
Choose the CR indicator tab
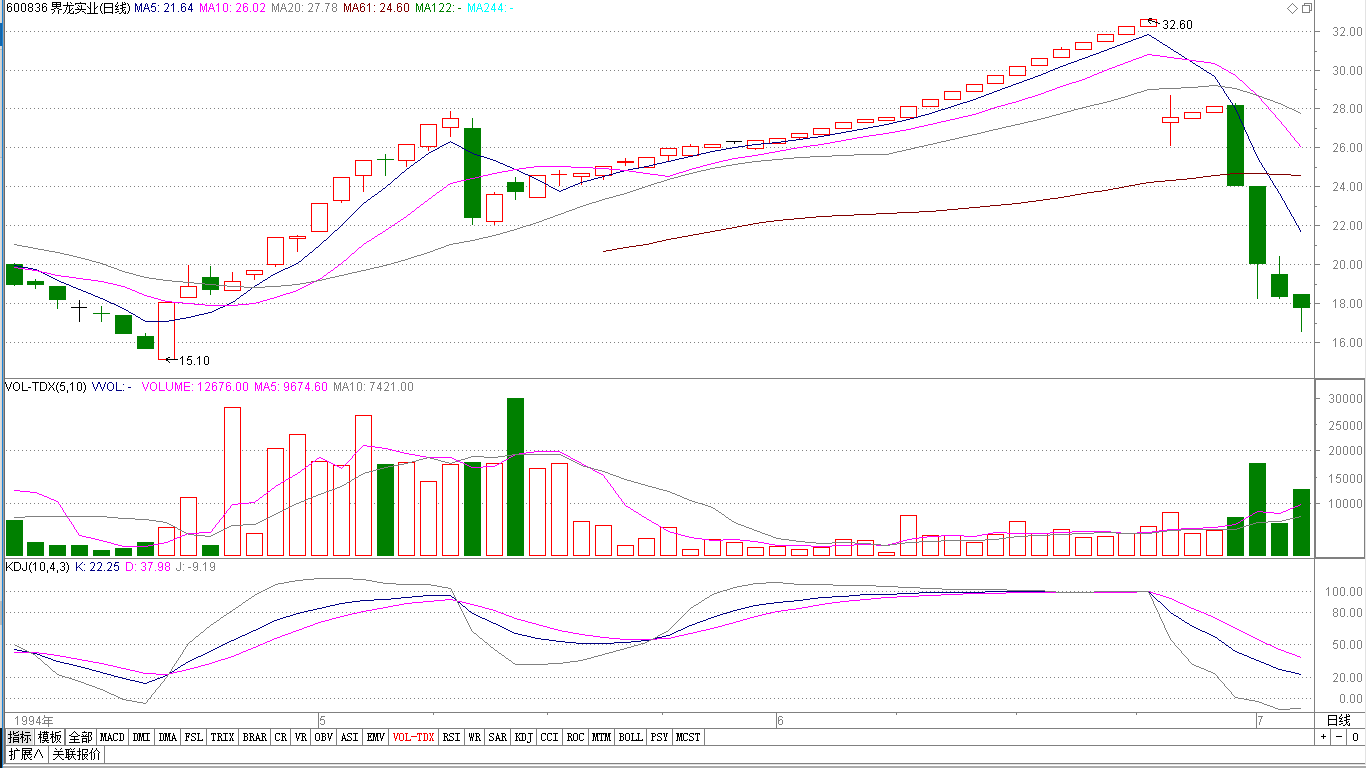[x=281, y=737]
